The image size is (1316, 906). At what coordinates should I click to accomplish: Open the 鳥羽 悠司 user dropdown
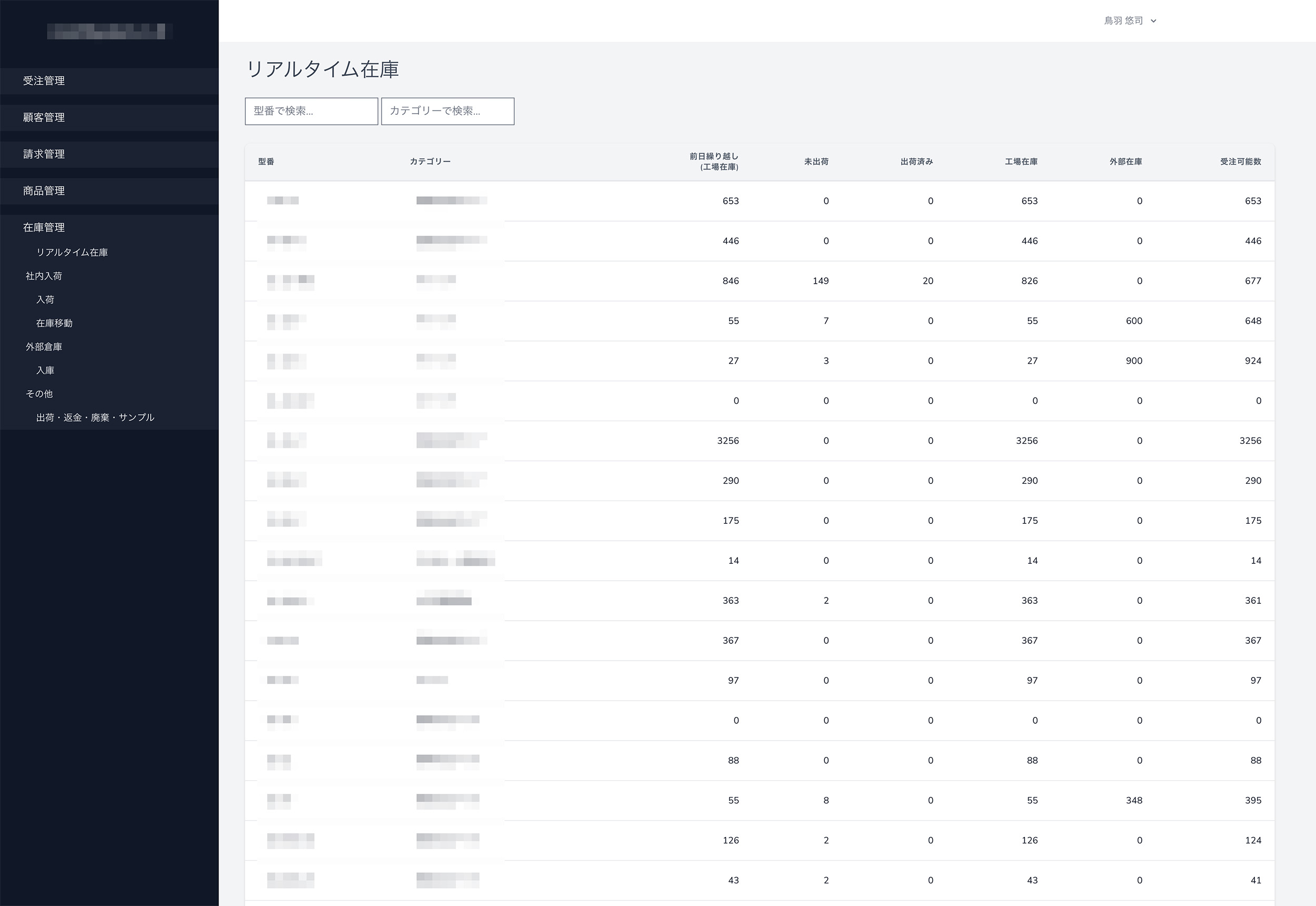point(1123,21)
